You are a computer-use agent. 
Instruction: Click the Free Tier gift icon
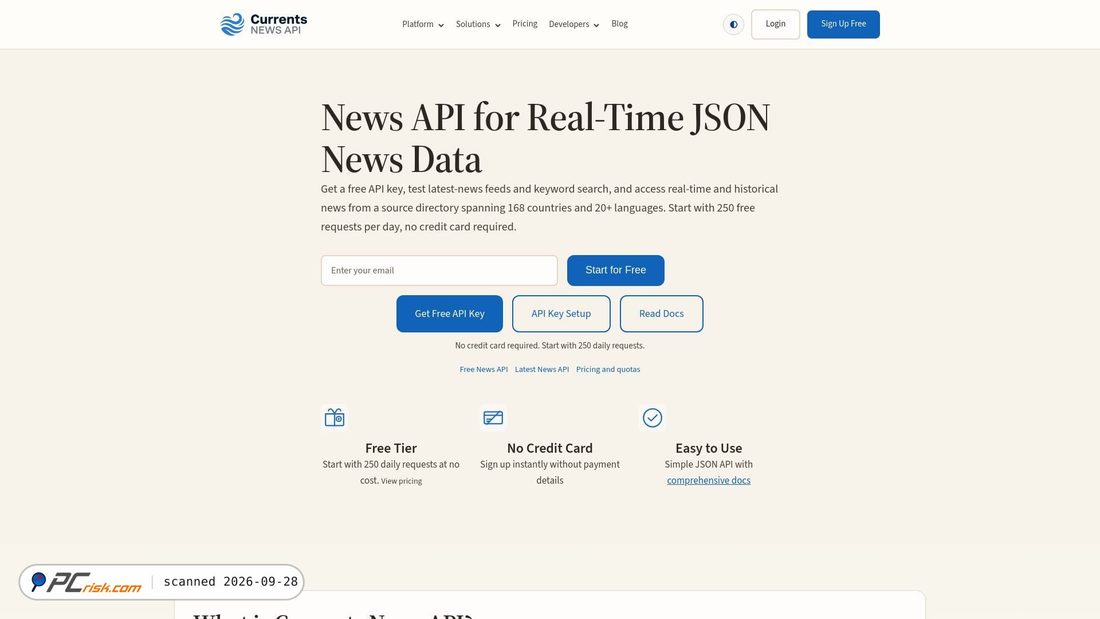pos(335,418)
